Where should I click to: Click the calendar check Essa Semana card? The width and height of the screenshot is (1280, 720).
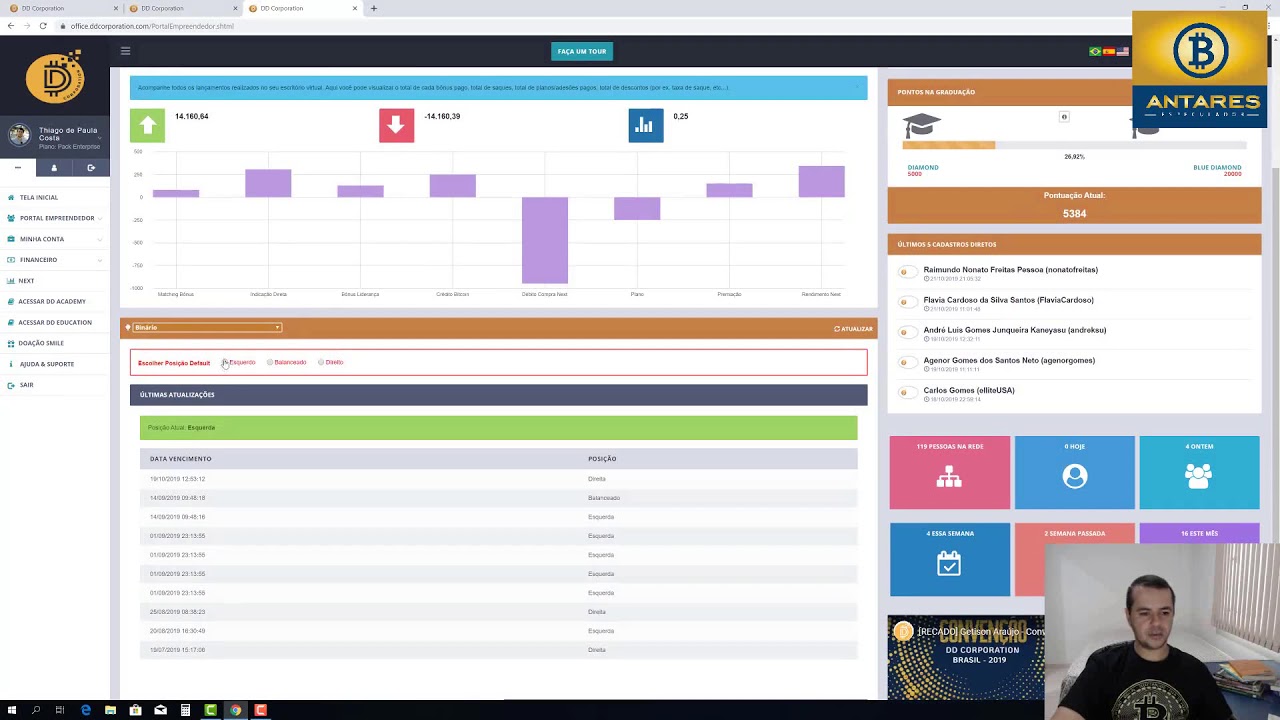pos(949,559)
